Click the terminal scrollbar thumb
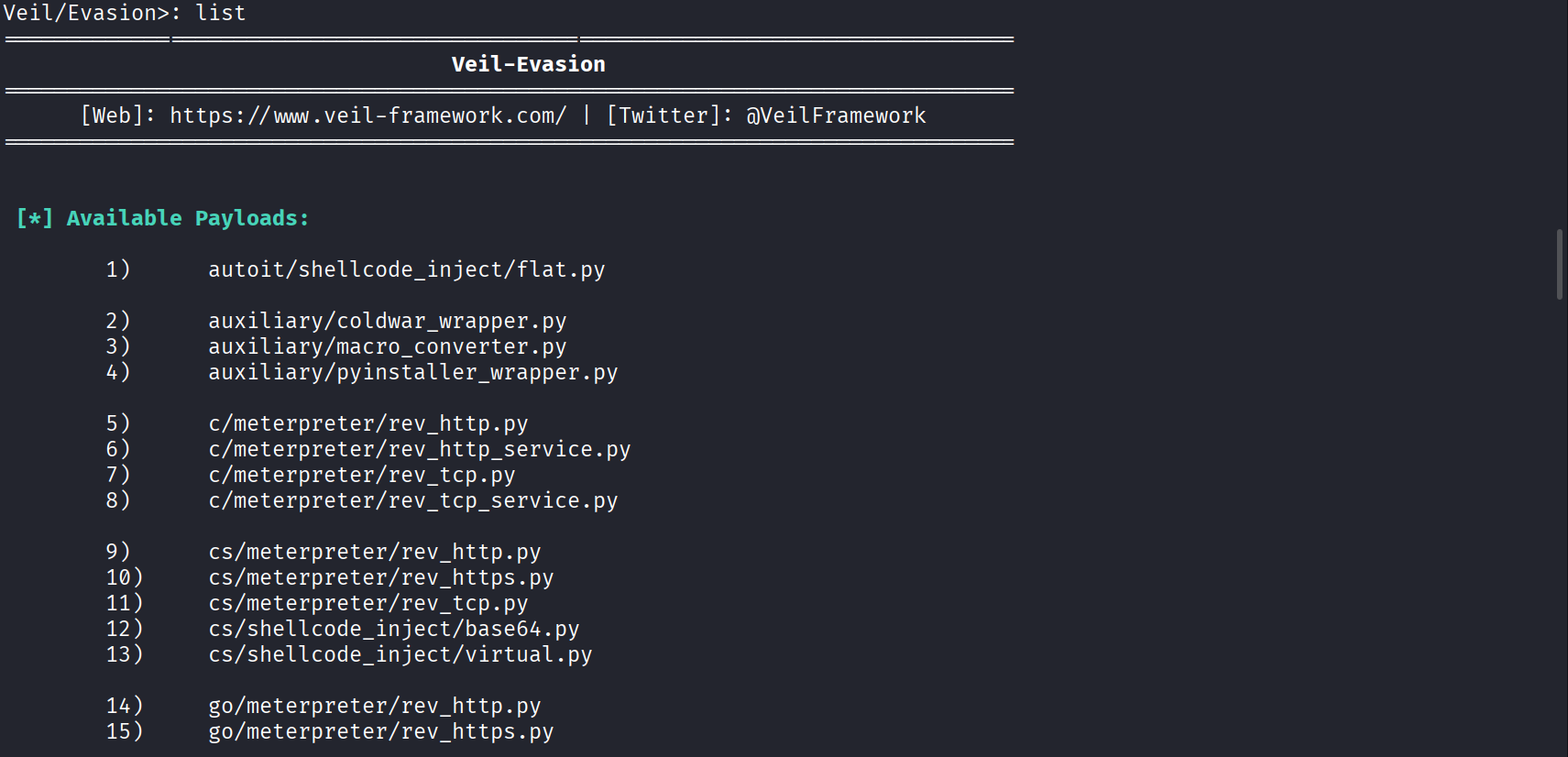 [x=1560, y=264]
